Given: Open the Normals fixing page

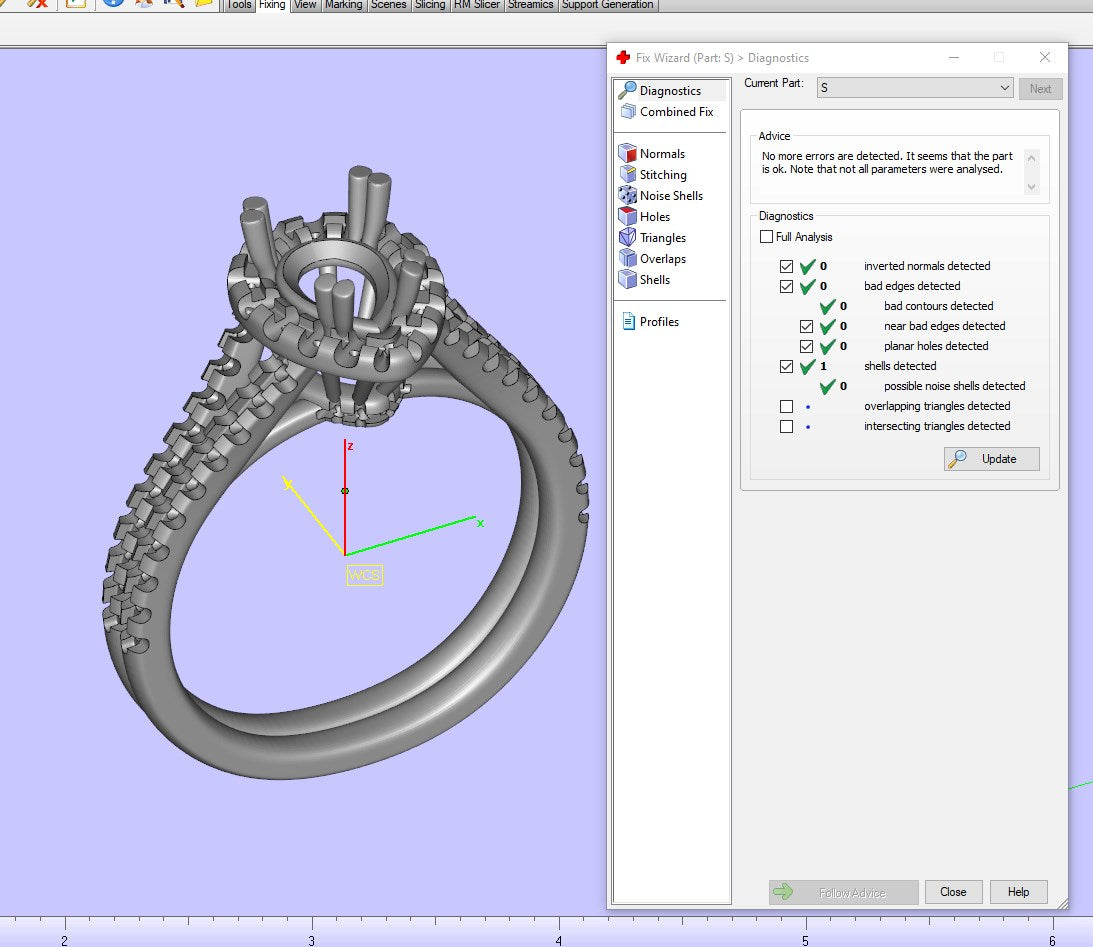Looking at the screenshot, I should coord(661,154).
